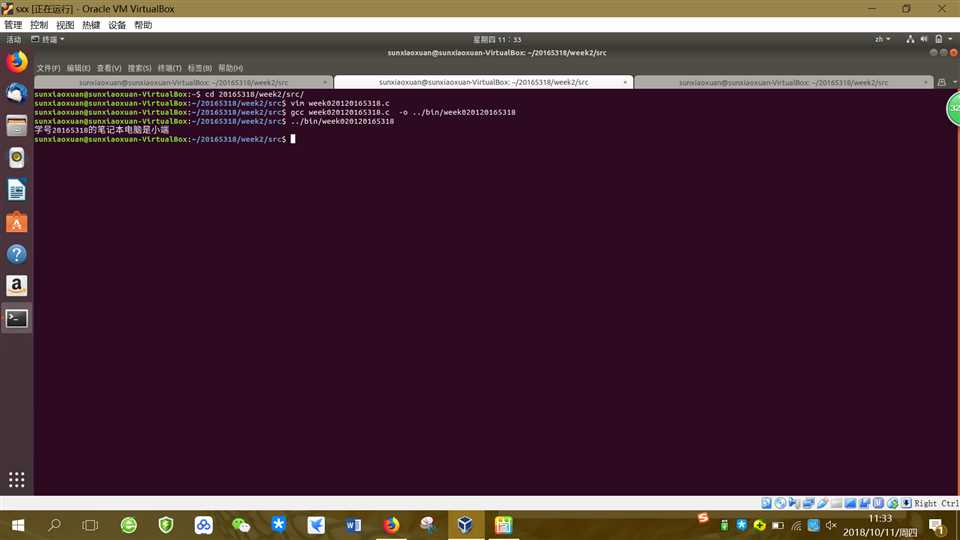Click the VirtualBox USB status icon
Image resolution: width=960 pixels, height=540 pixels.
[x=822, y=503]
